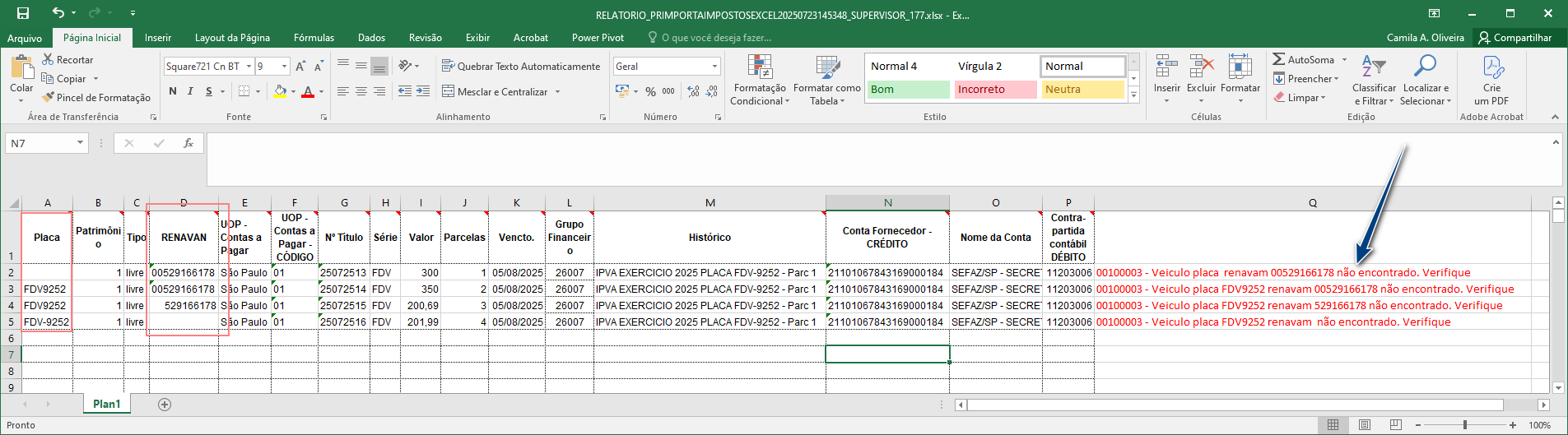Open the font size dropdown
Viewport: 1568px width, 435px height.
click(285, 67)
